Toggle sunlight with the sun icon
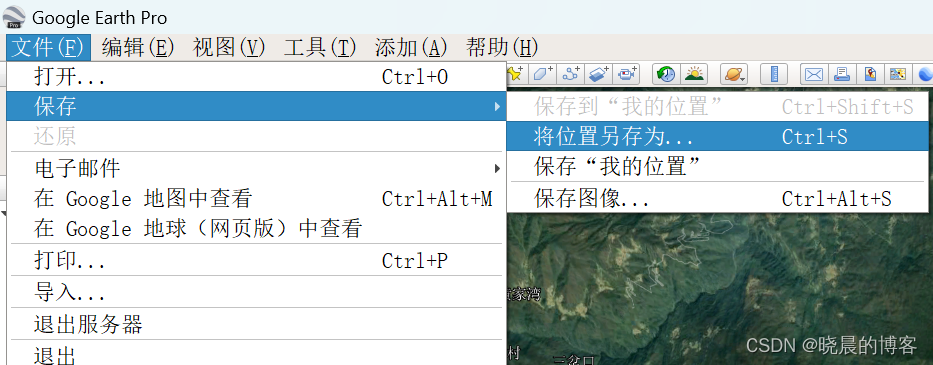The height and width of the screenshot is (365, 933). coord(694,74)
